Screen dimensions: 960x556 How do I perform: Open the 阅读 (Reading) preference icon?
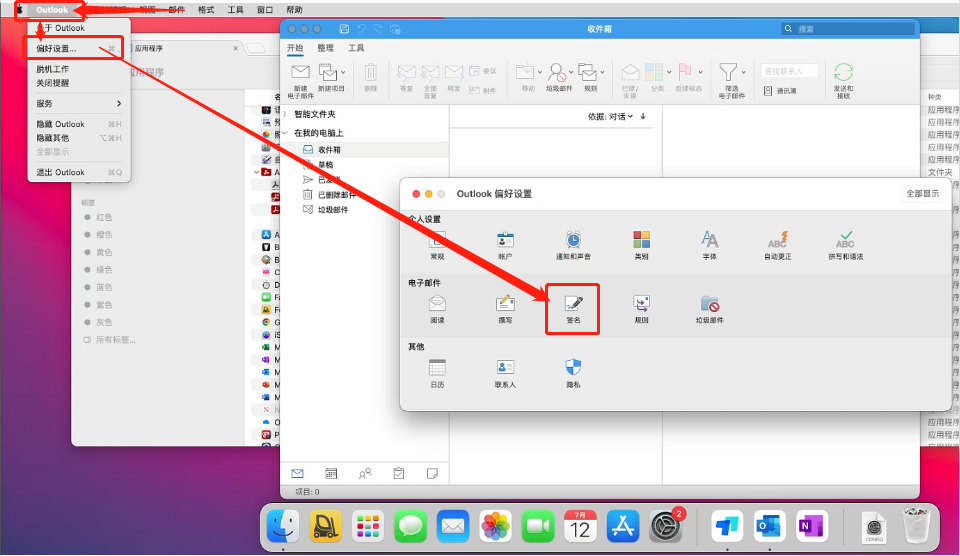437,309
